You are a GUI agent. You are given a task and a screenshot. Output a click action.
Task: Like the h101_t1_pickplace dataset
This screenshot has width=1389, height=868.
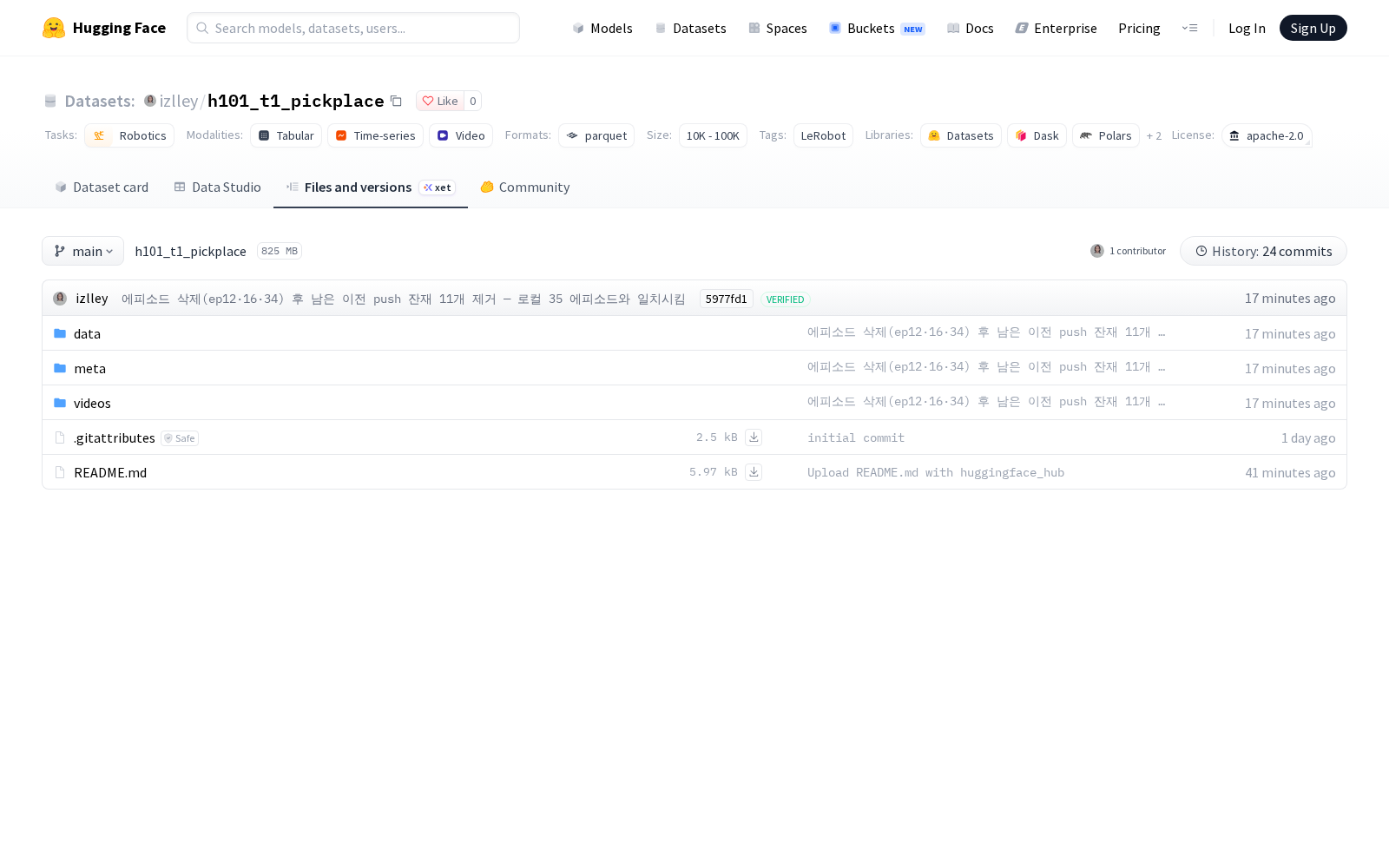click(x=440, y=101)
